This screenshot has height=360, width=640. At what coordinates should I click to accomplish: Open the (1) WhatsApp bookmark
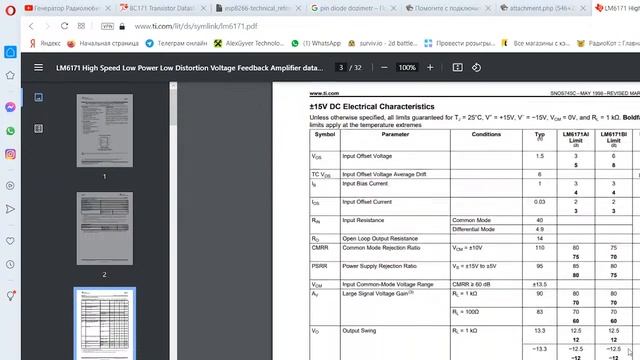click(316, 43)
